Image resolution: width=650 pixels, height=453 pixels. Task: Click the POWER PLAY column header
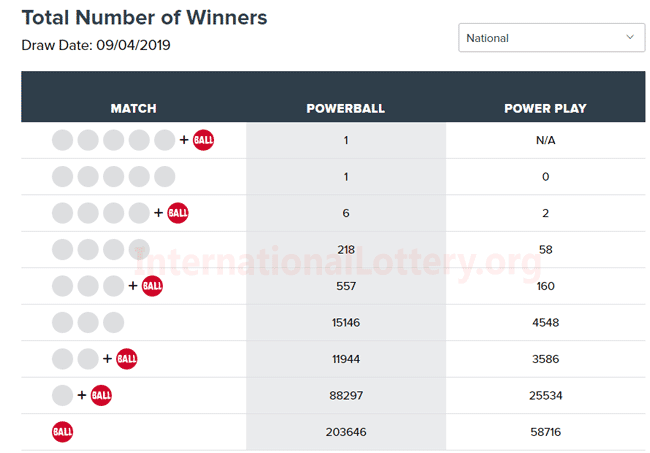click(x=545, y=108)
